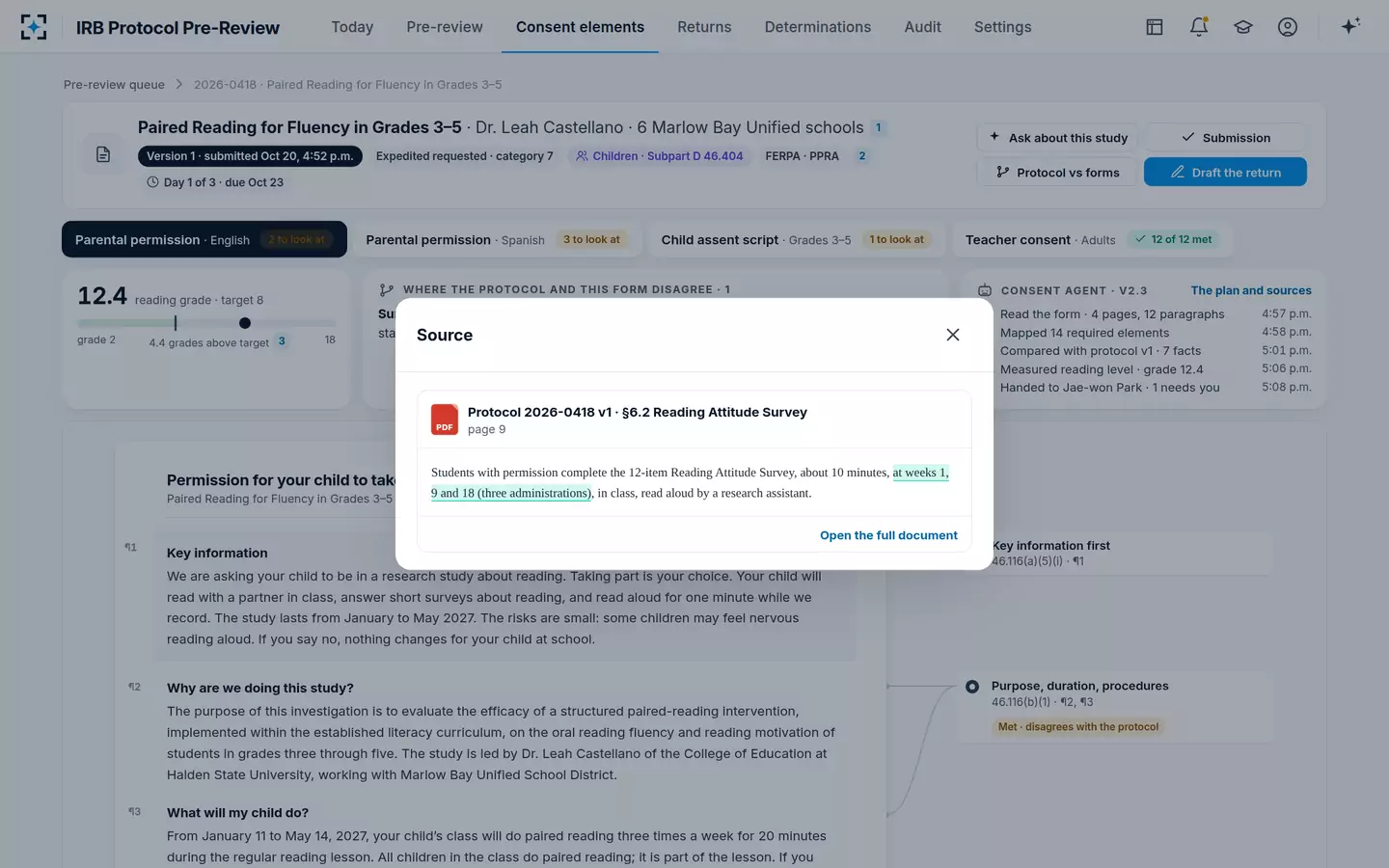The width and height of the screenshot is (1389, 868).
Task: Open The plan and sources link
Action: click(1251, 290)
